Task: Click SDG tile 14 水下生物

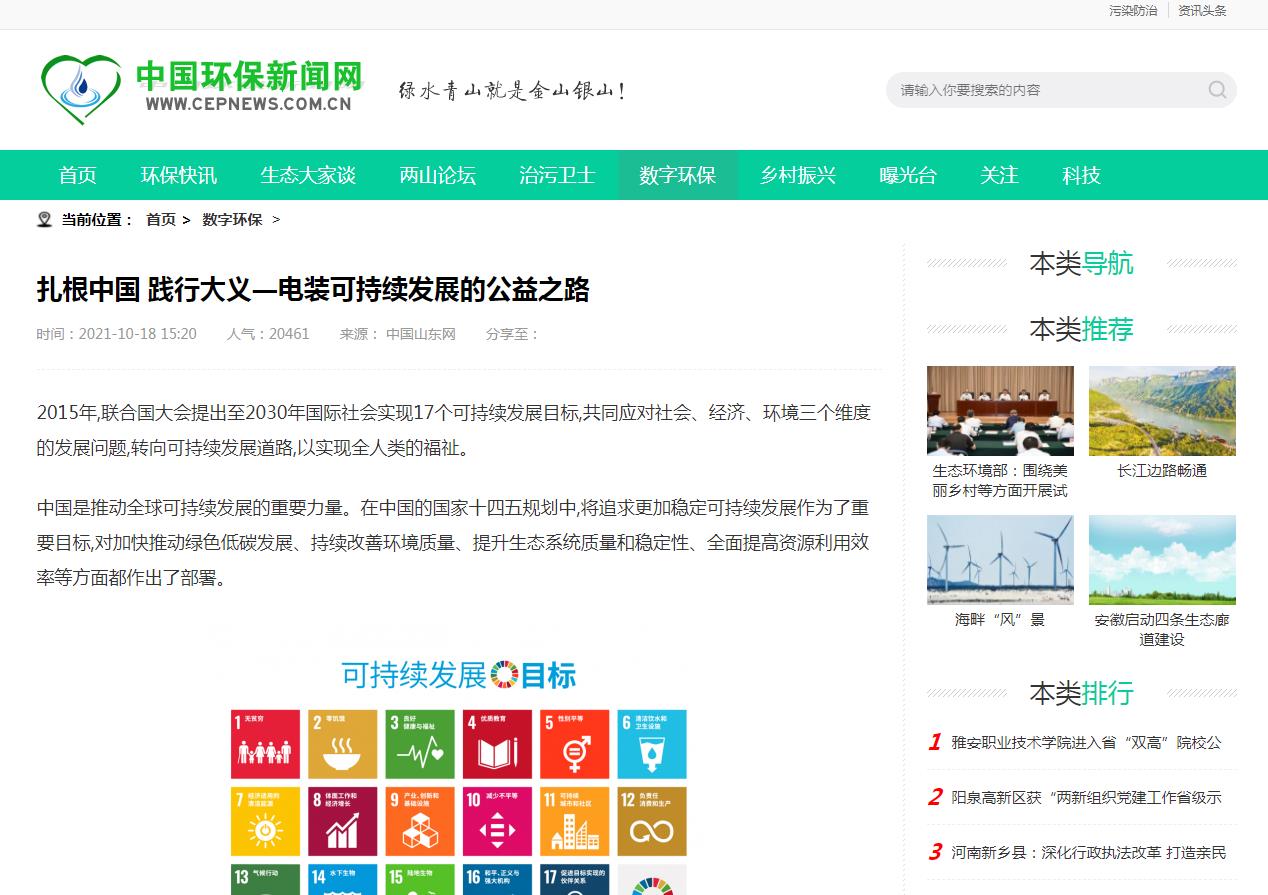Action: click(343, 880)
